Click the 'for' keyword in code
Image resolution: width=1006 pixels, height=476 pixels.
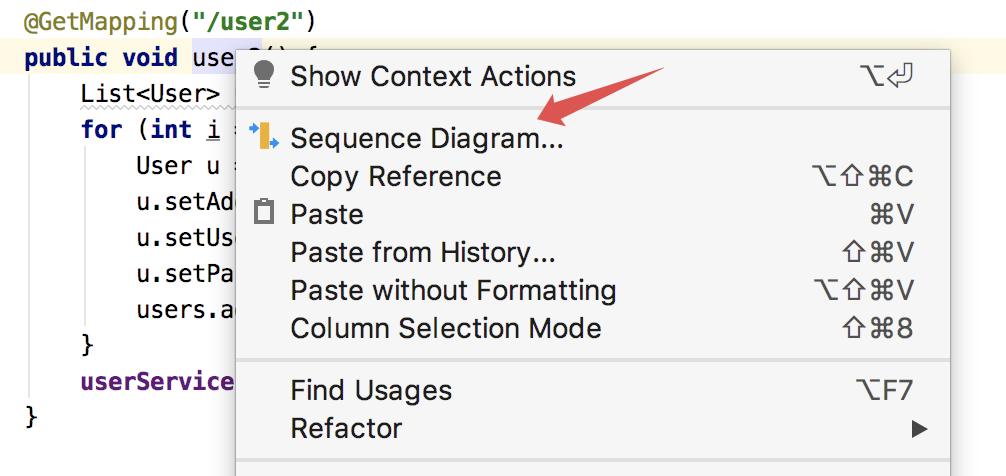point(102,130)
